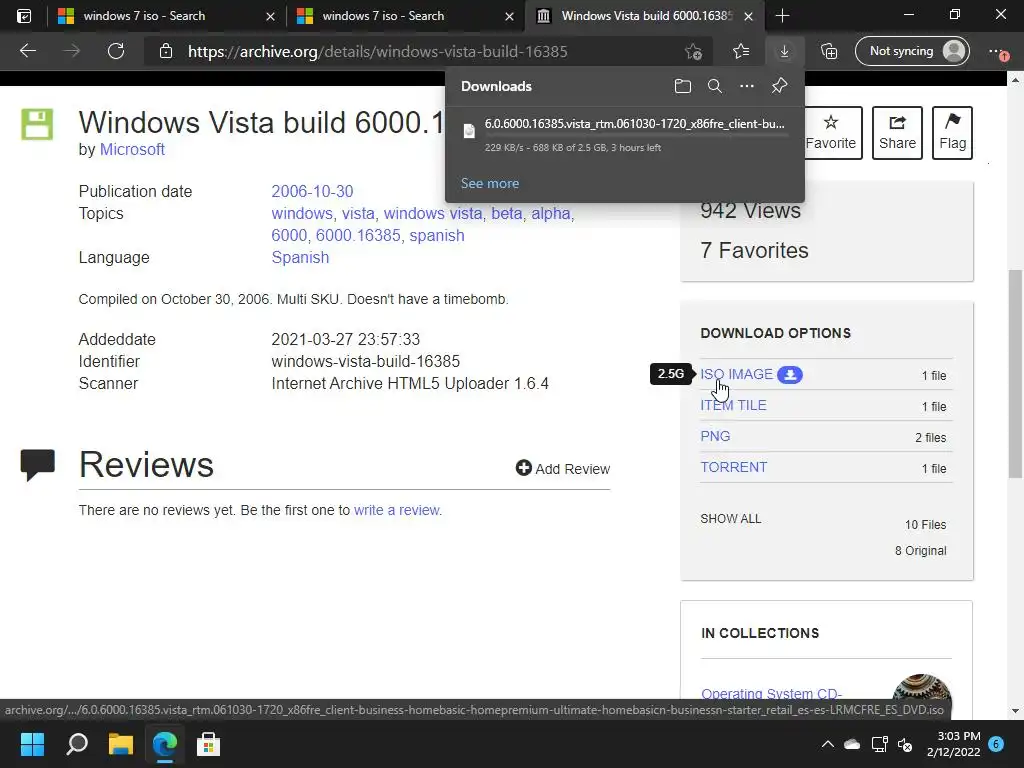Click the muted volume tray icon
The height and width of the screenshot is (768, 1024).
click(x=905, y=744)
